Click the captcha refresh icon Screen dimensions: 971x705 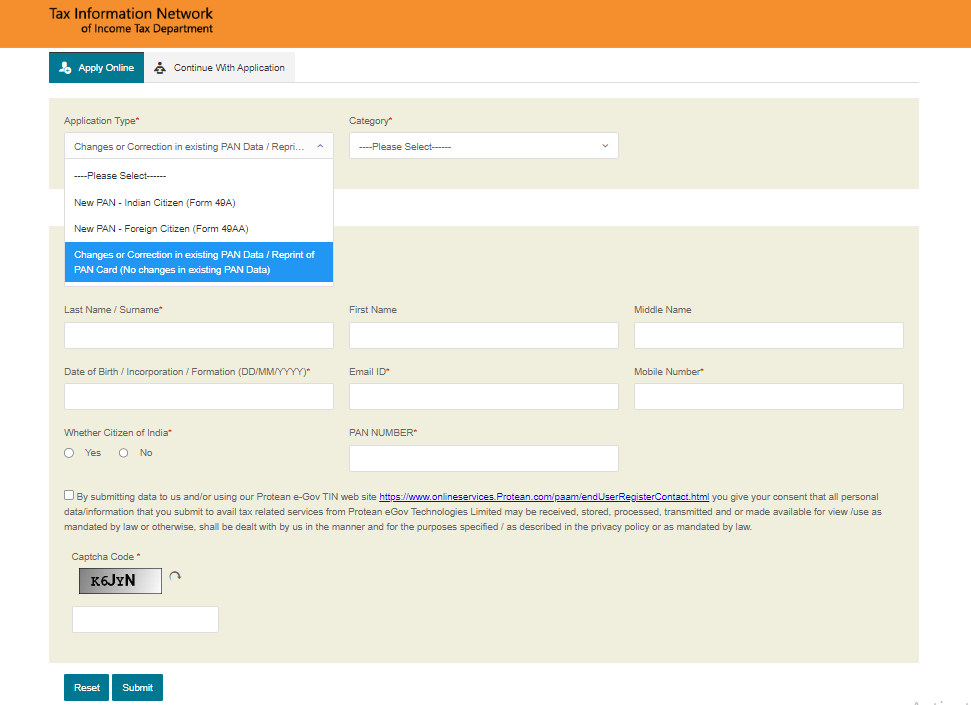[175, 577]
